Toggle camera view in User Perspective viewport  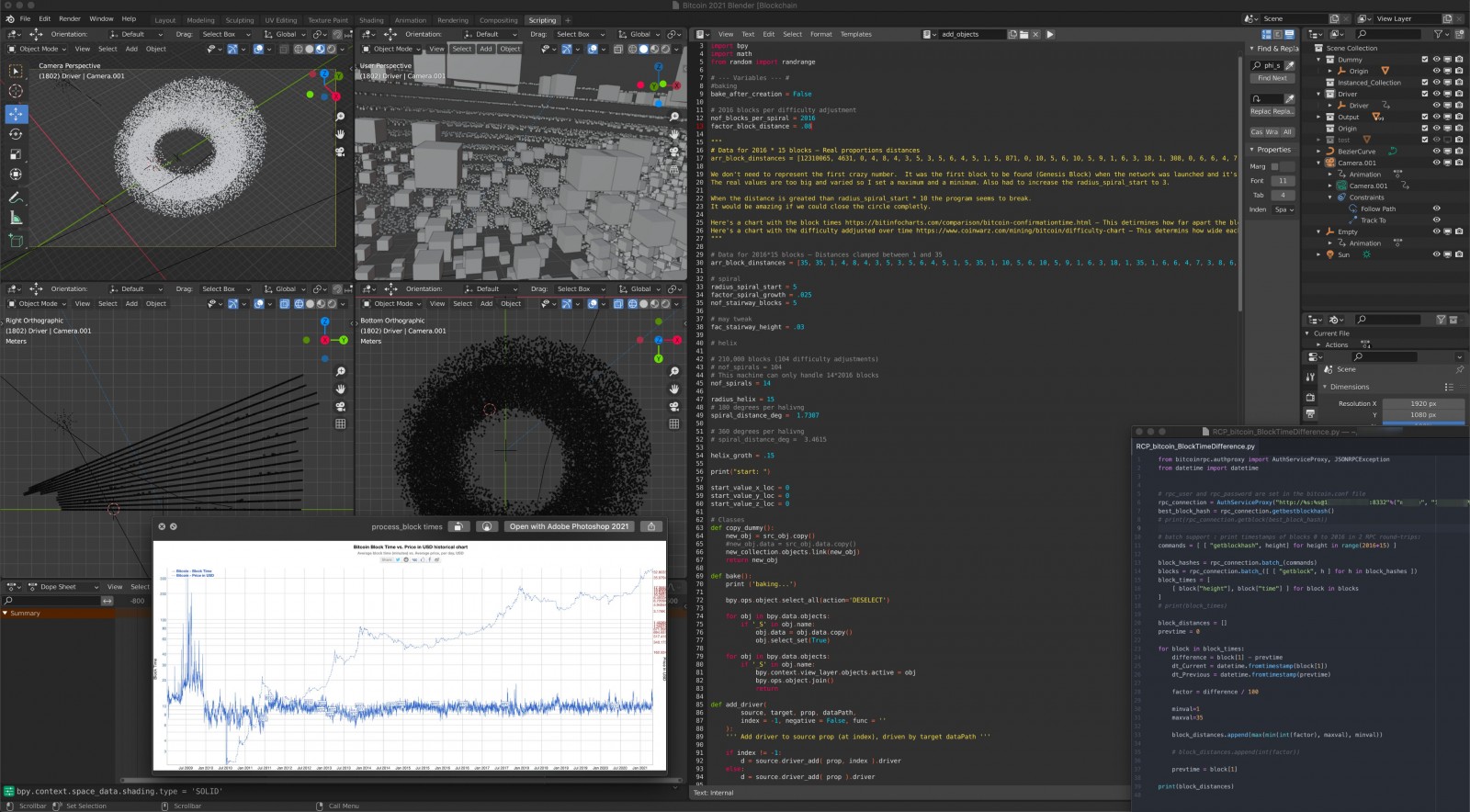click(x=674, y=151)
